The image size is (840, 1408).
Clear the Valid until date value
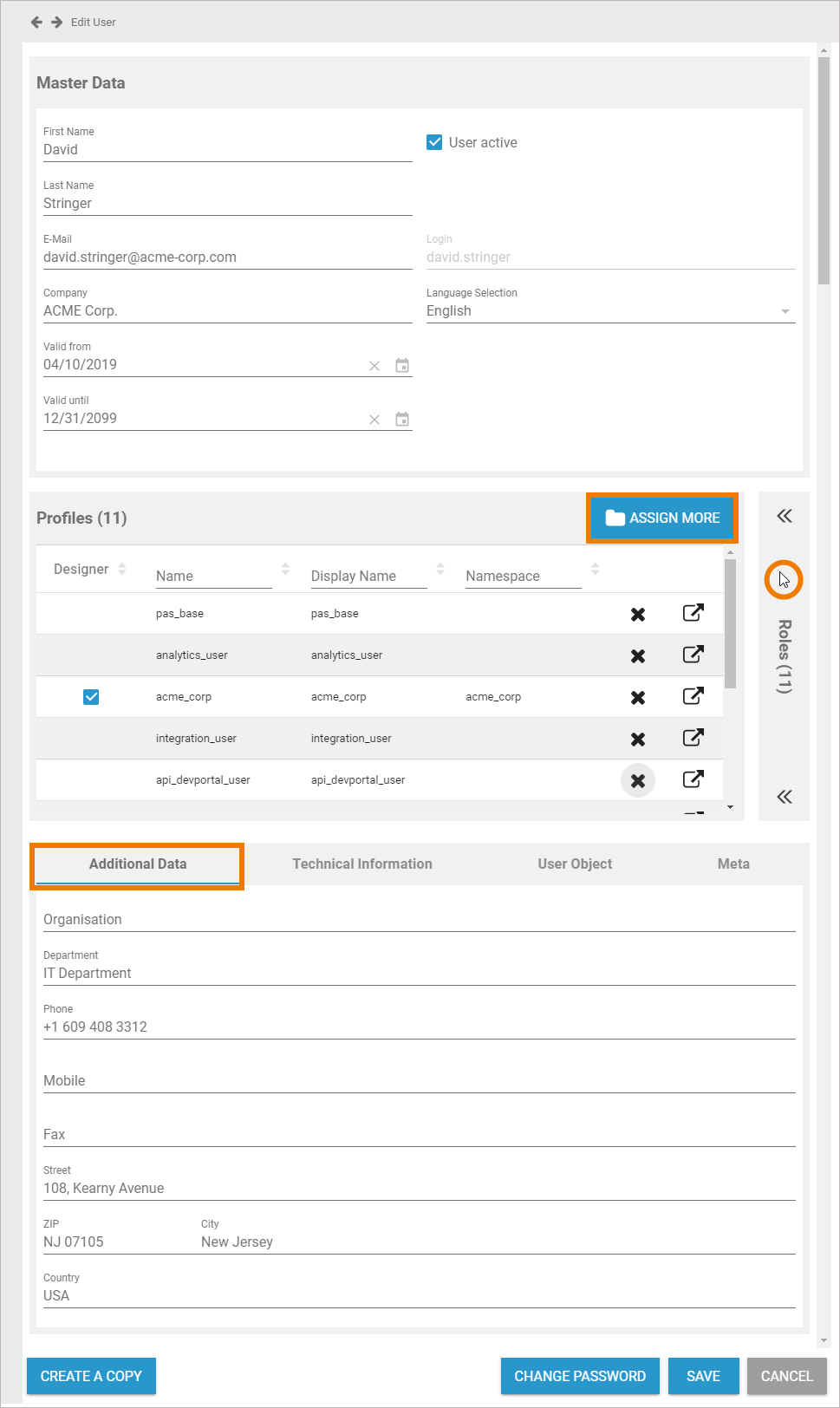click(374, 420)
